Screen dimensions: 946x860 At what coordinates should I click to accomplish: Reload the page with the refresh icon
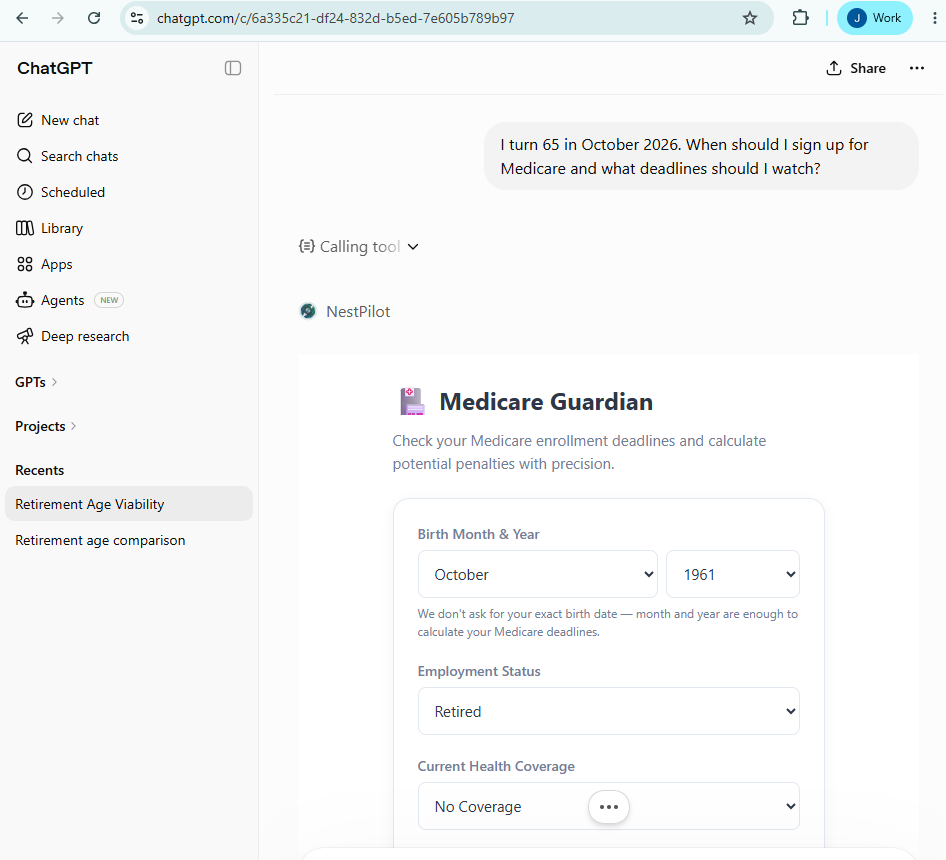(94, 18)
